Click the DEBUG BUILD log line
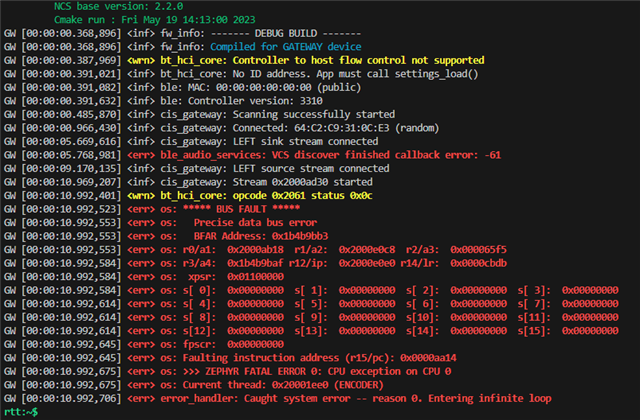The height and width of the screenshot is (420, 640). tap(182, 33)
